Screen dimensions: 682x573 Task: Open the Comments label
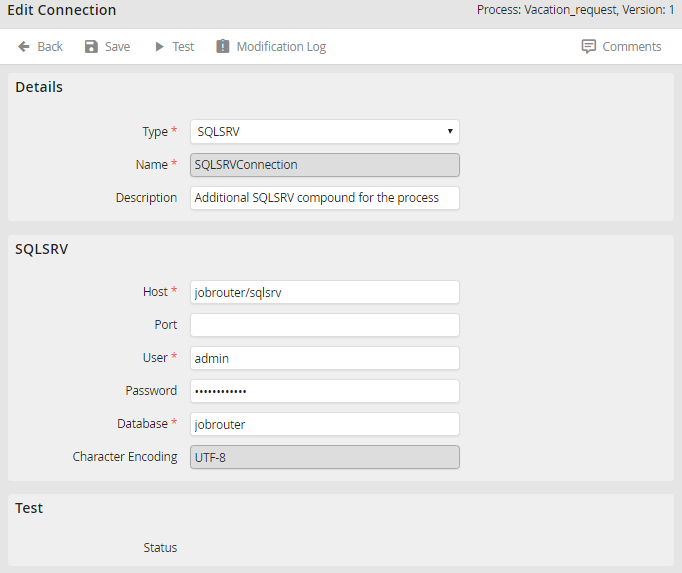click(632, 47)
